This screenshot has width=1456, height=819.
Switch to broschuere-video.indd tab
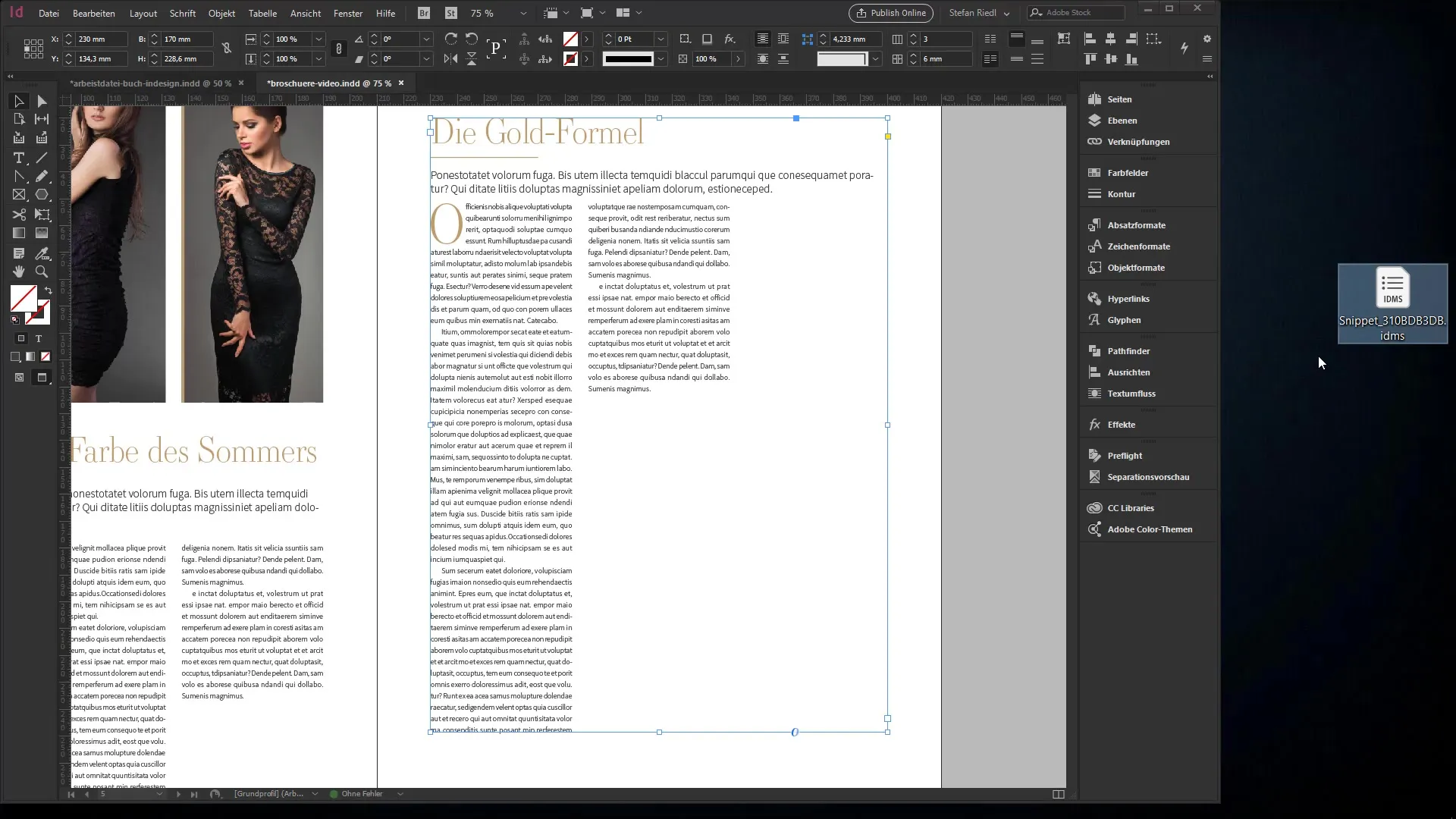[x=329, y=83]
